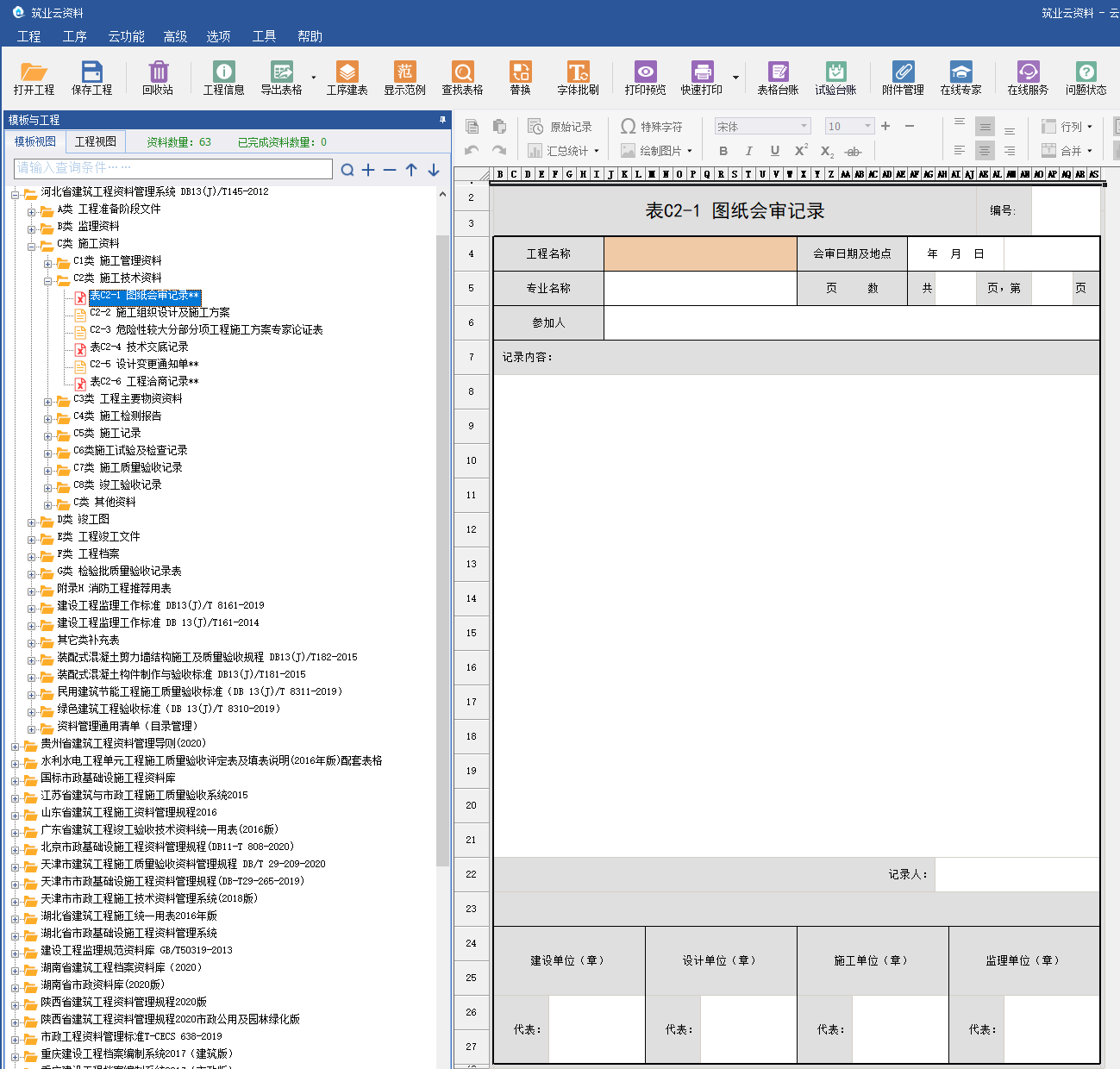
Task: Open 查找表格 search table tool
Action: click(462, 78)
